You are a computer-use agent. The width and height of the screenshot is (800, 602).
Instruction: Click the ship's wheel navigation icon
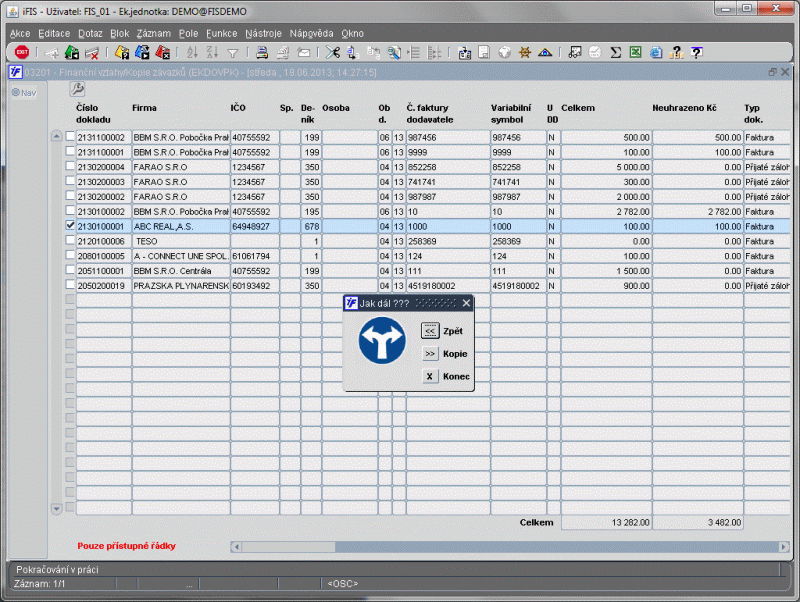(x=524, y=52)
